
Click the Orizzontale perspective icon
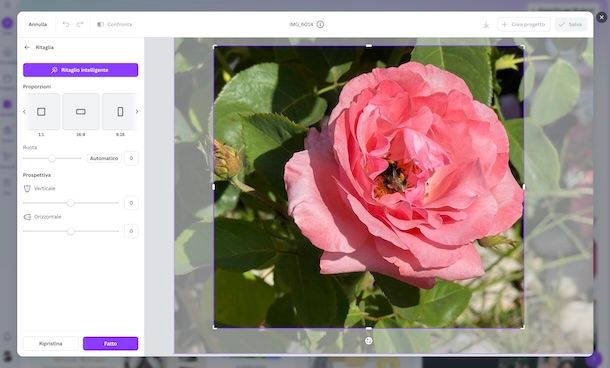pos(27,217)
